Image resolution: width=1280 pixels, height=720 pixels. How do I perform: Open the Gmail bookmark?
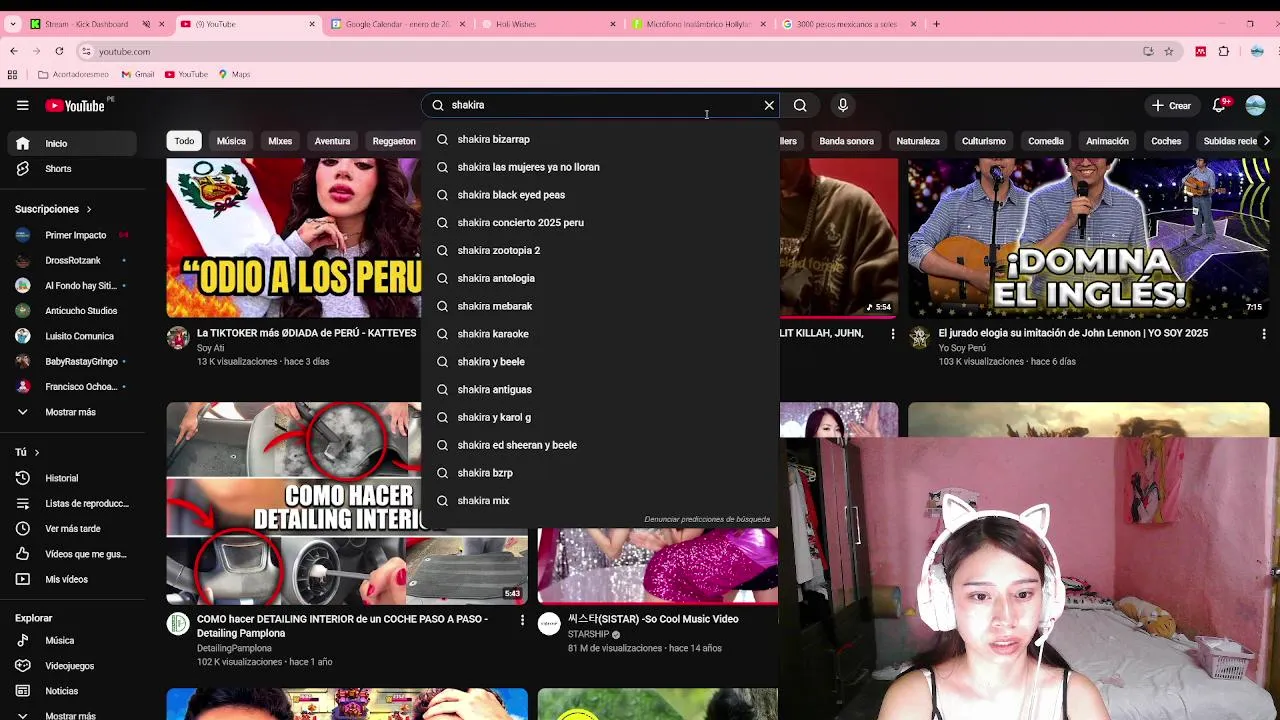click(x=138, y=74)
